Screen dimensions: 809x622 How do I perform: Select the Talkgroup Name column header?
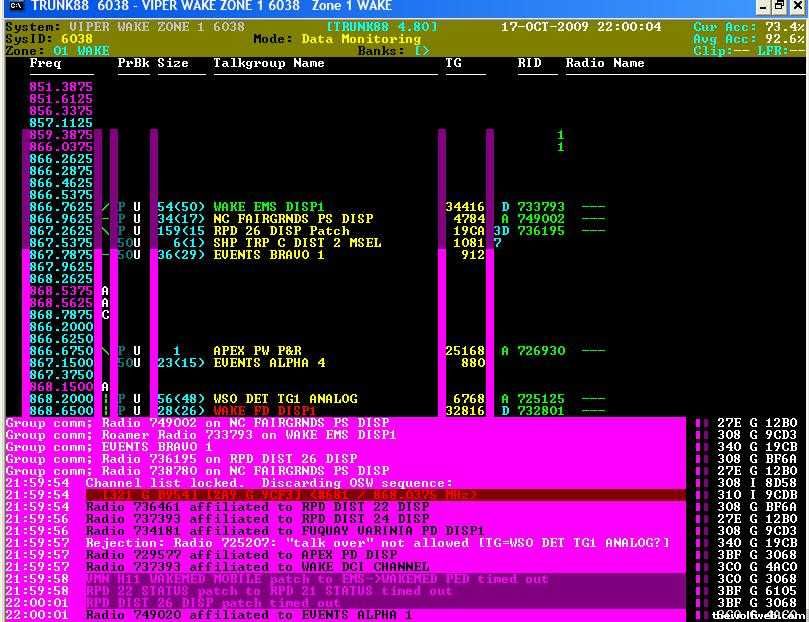coord(268,63)
